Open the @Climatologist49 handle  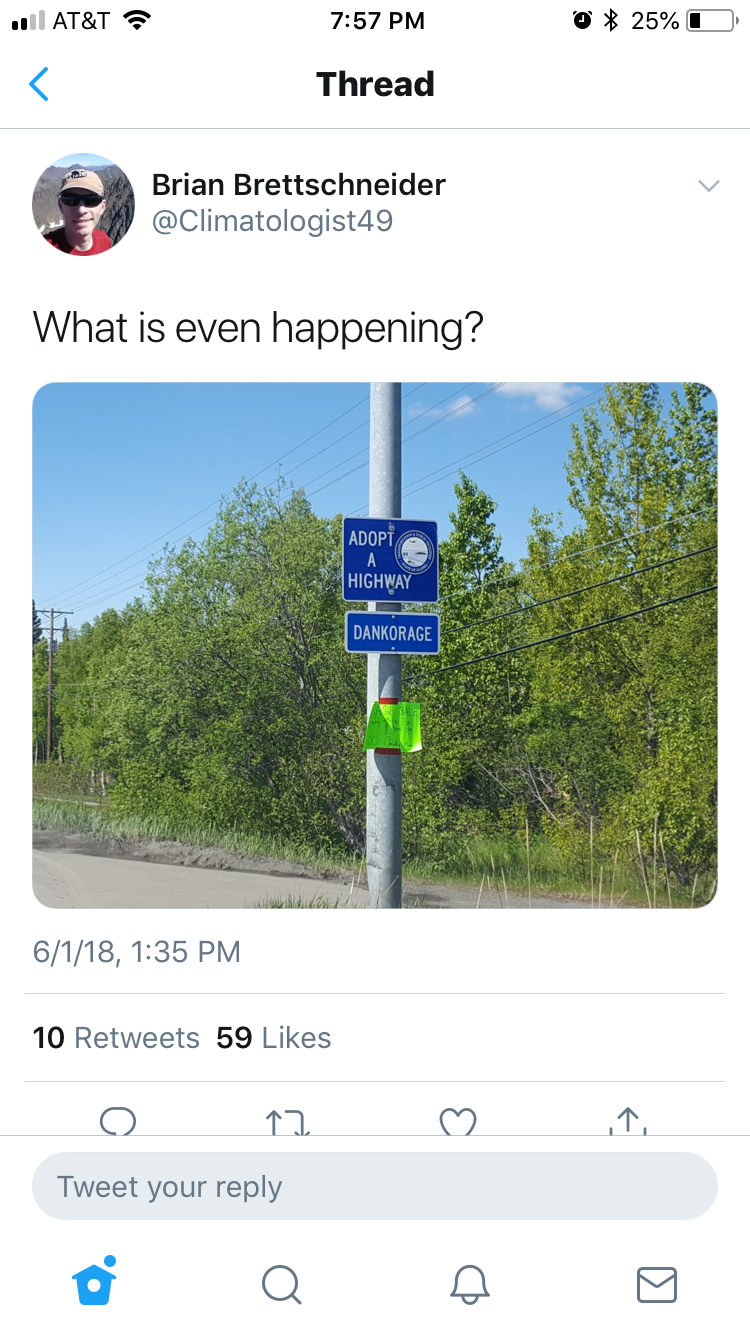272,221
